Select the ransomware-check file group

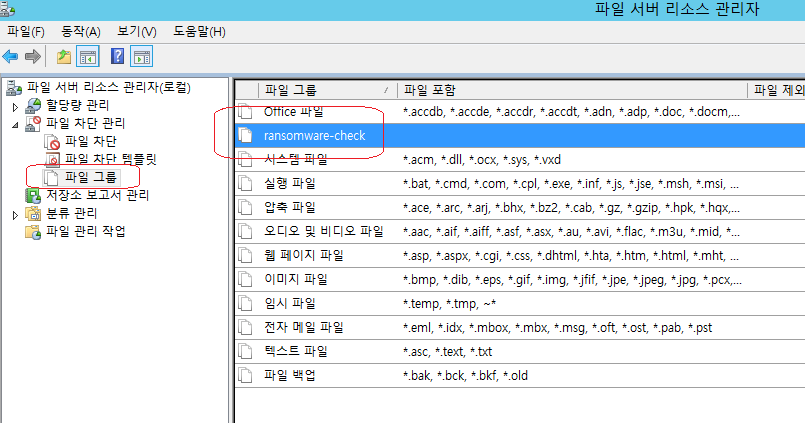315,136
